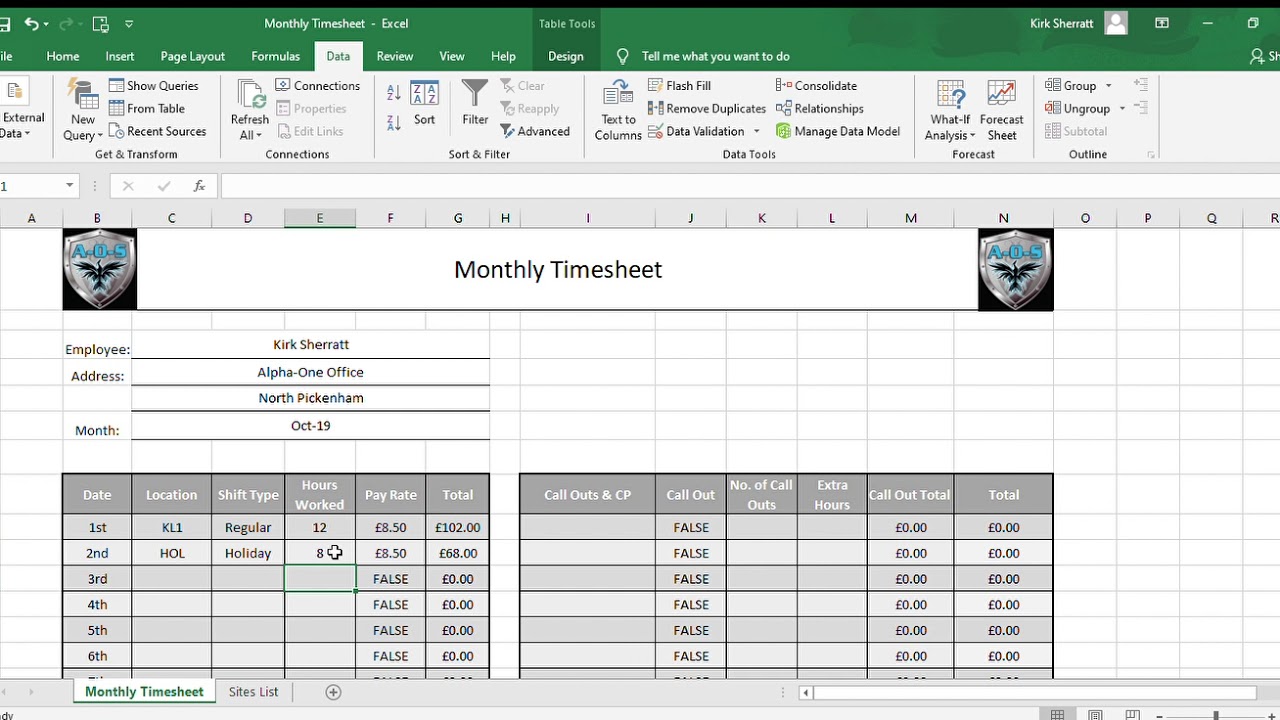Click the KL1 location cell
The height and width of the screenshot is (720, 1280).
[172, 528]
